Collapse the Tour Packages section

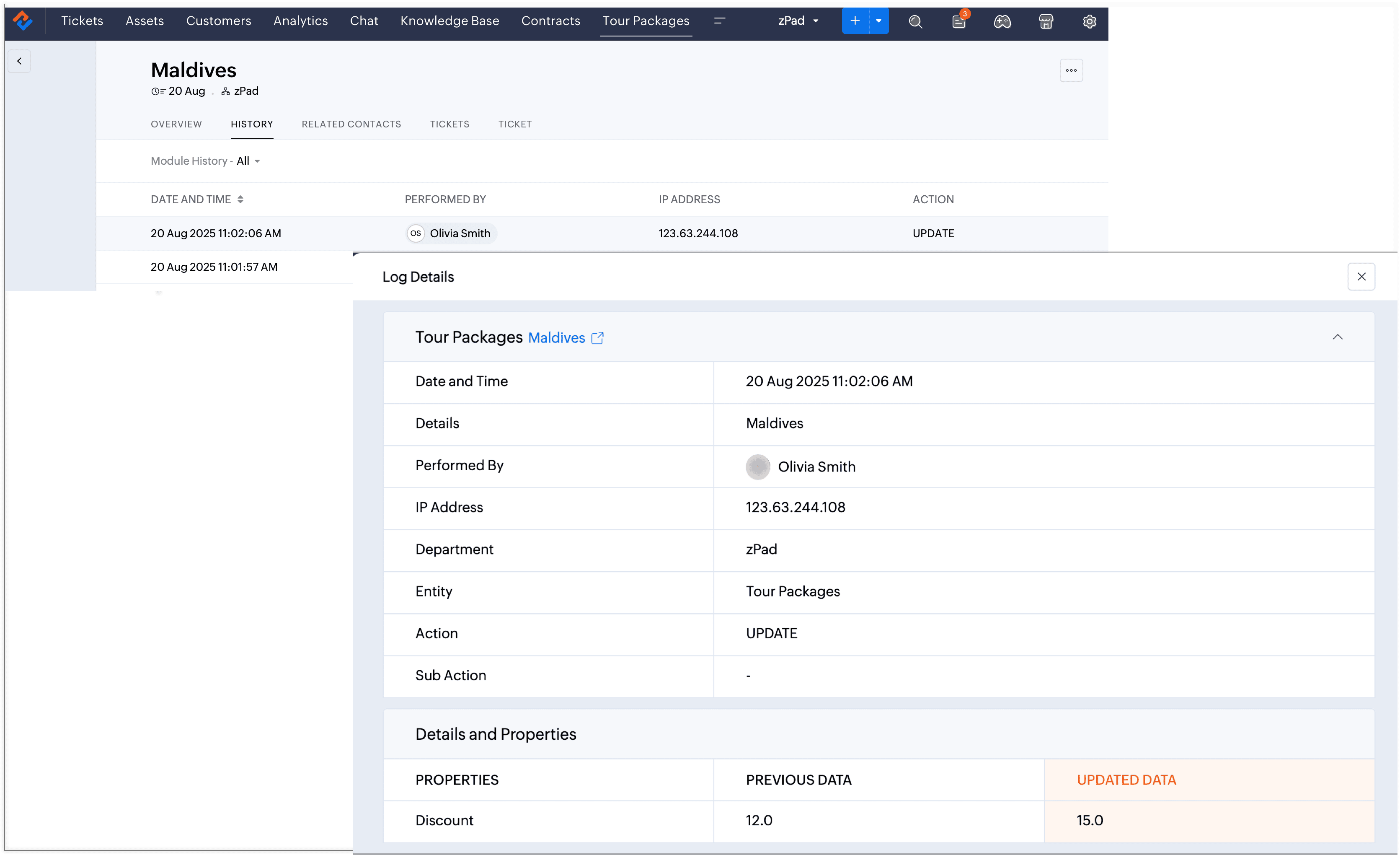(x=1338, y=337)
